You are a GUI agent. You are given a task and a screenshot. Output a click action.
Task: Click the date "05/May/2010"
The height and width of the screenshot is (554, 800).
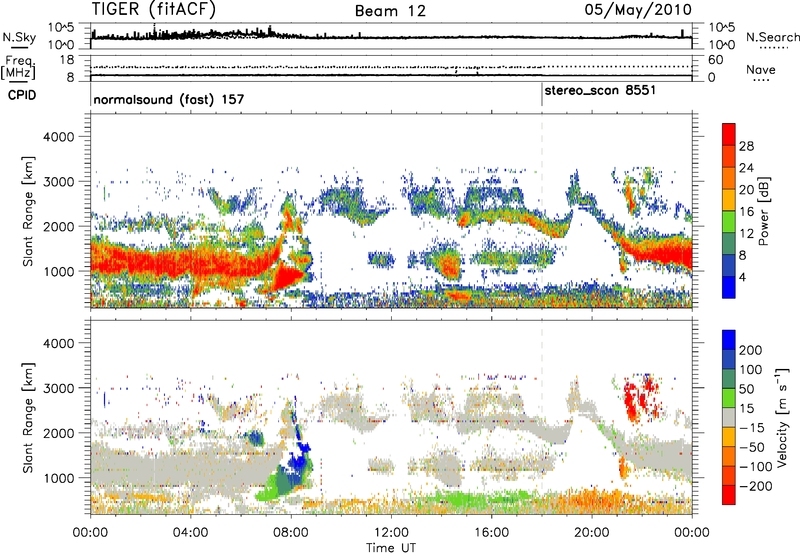point(638,10)
